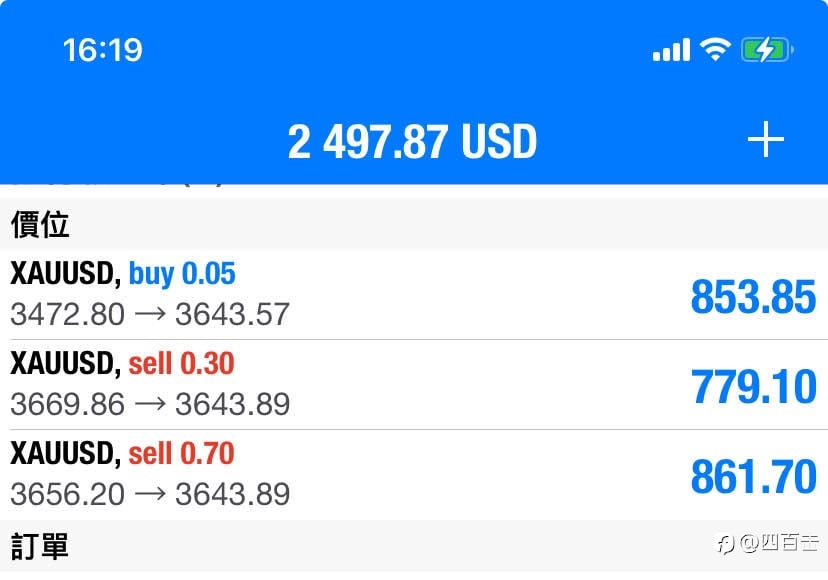The image size is (828, 580).
Task: Tap the @四百壬 watermark
Action: pos(768,543)
